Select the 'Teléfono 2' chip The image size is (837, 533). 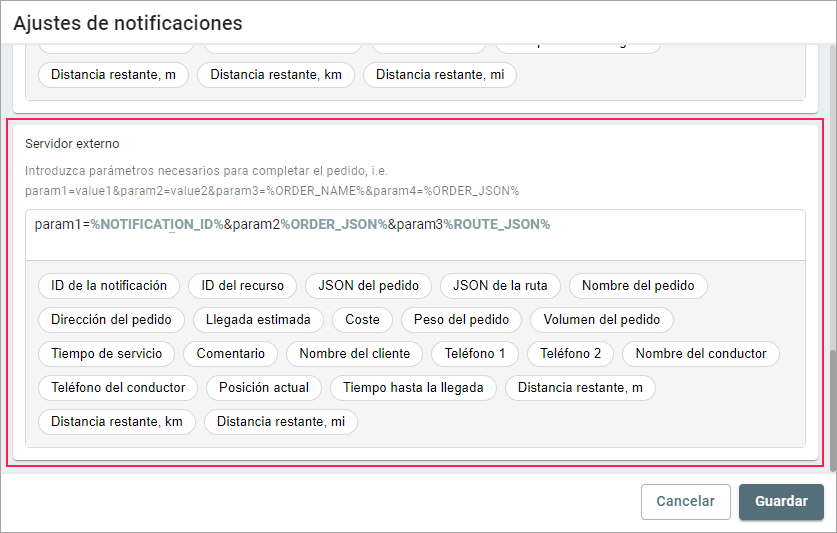coord(570,354)
